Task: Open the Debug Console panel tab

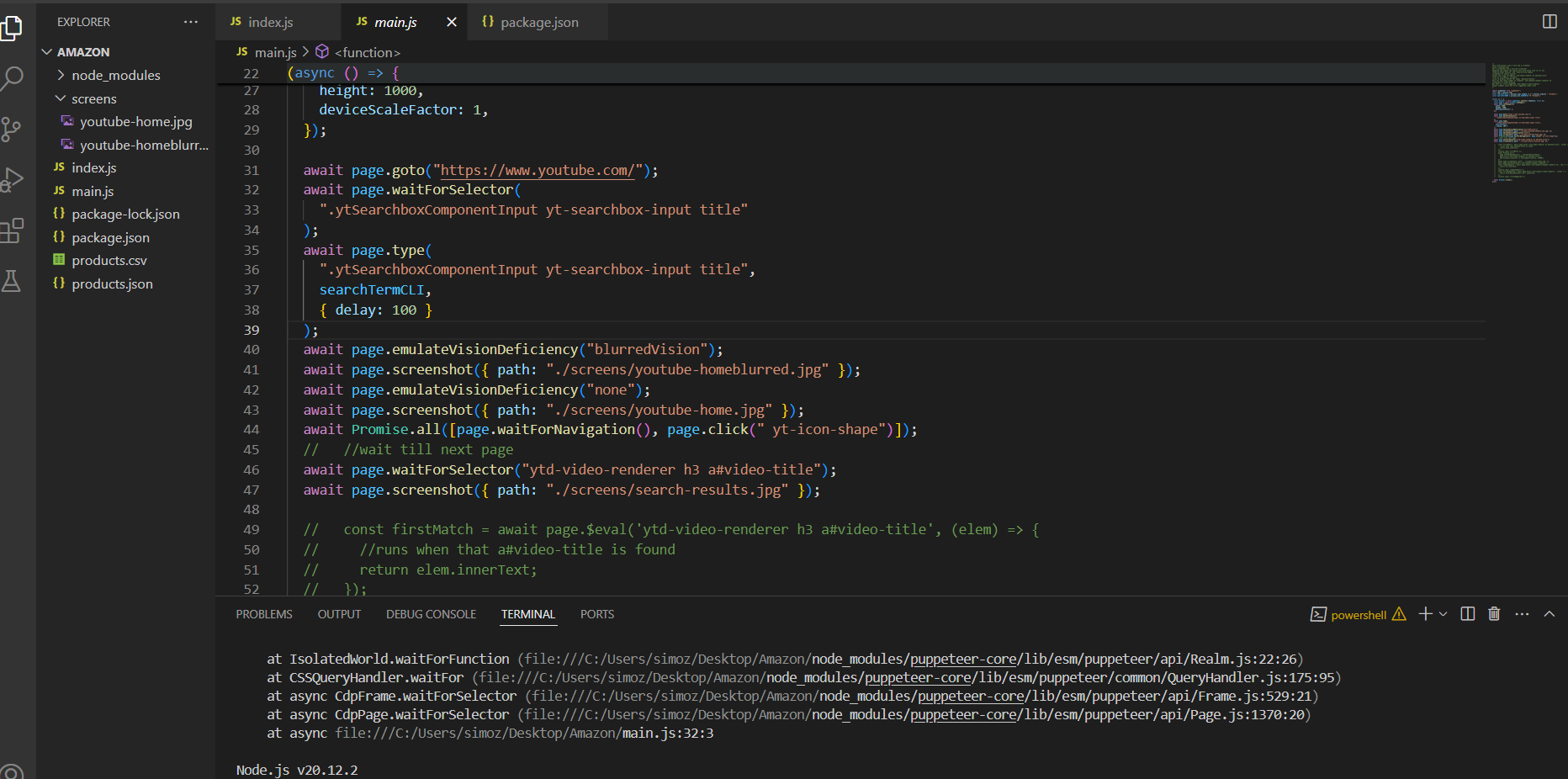Action: tap(431, 614)
